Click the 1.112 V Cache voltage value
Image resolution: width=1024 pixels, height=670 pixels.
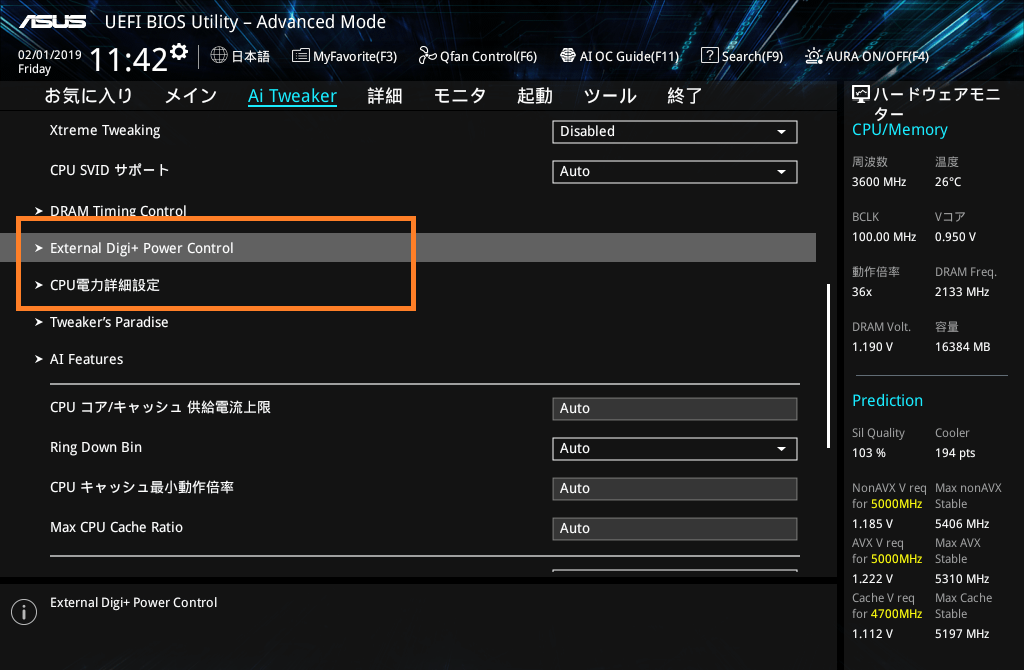point(872,633)
